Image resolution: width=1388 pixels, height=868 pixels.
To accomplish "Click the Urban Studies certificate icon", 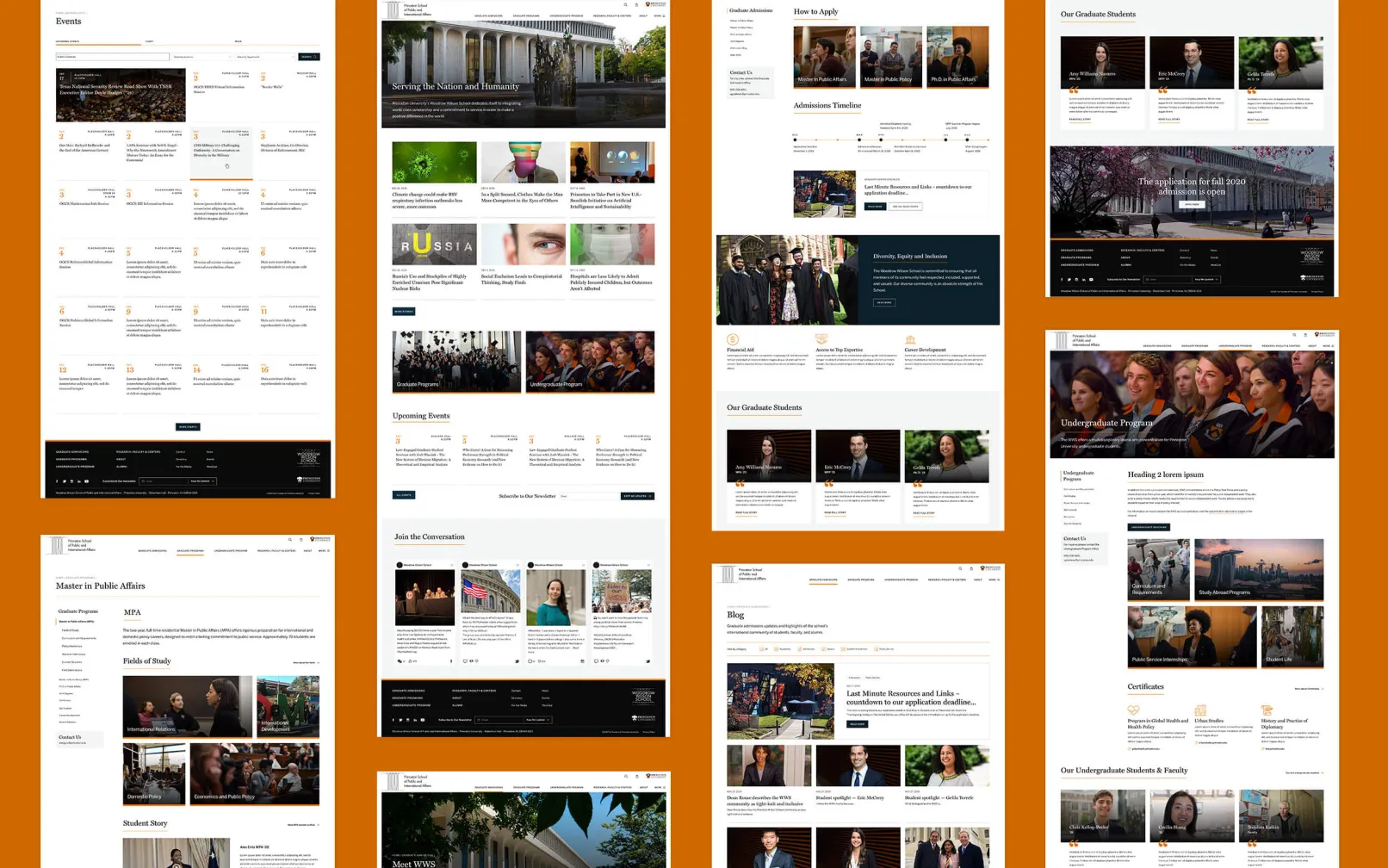I will (x=1199, y=710).
